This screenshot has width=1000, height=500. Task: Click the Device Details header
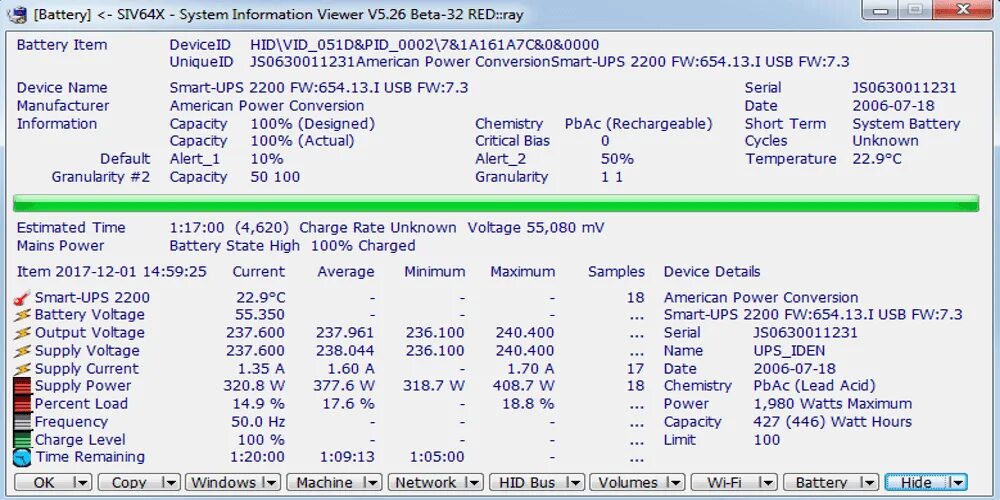[x=712, y=272]
